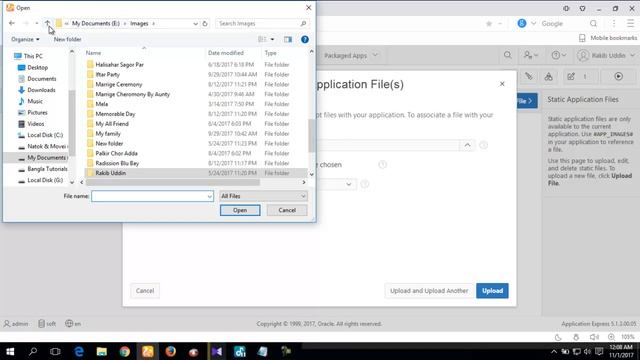640x360 pixels.
Task: Click the Open button
Action: [x=240, y=210]
